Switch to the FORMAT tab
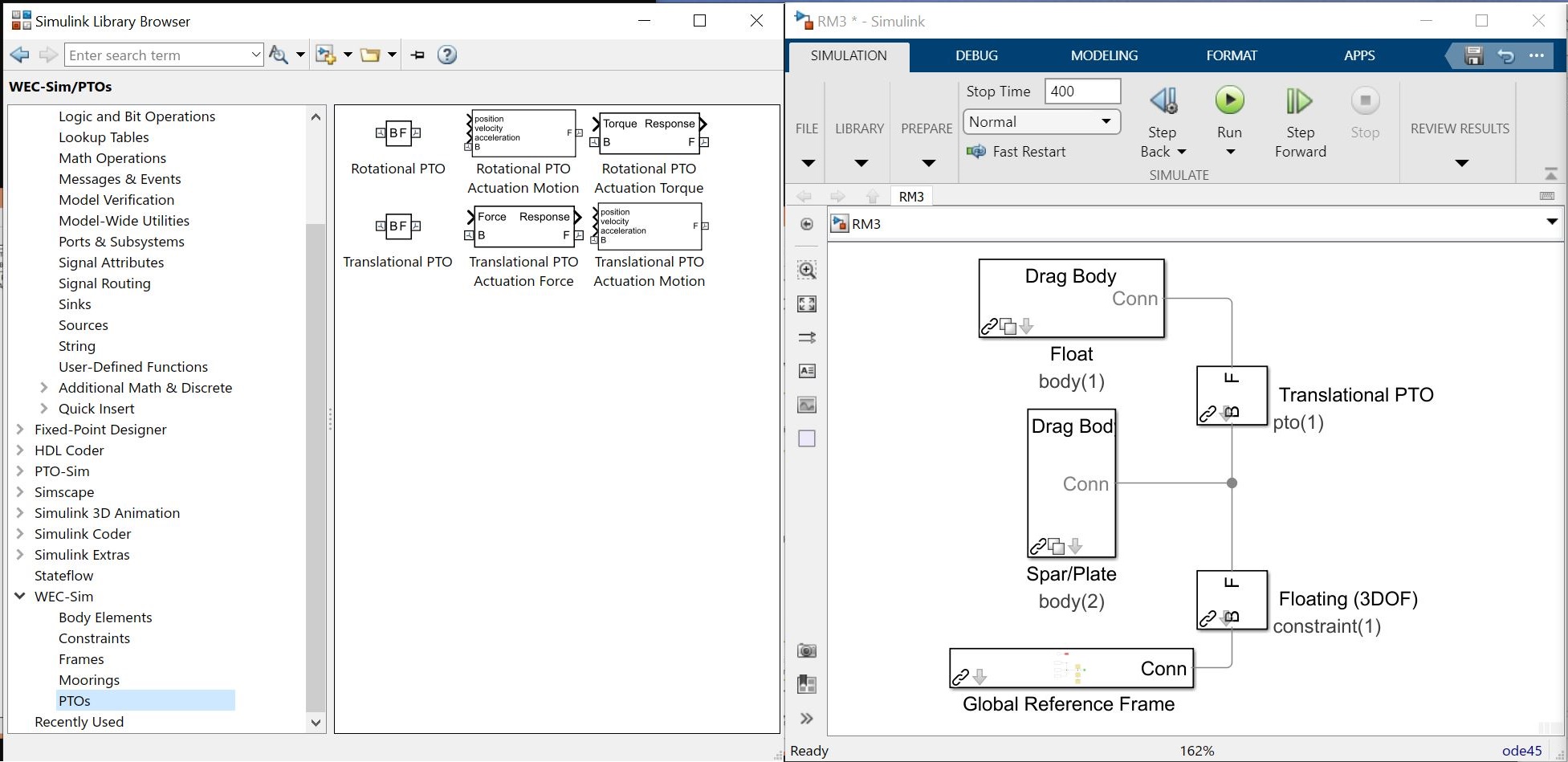The height and width of the screenshot is (762, 1568). 1232,55
